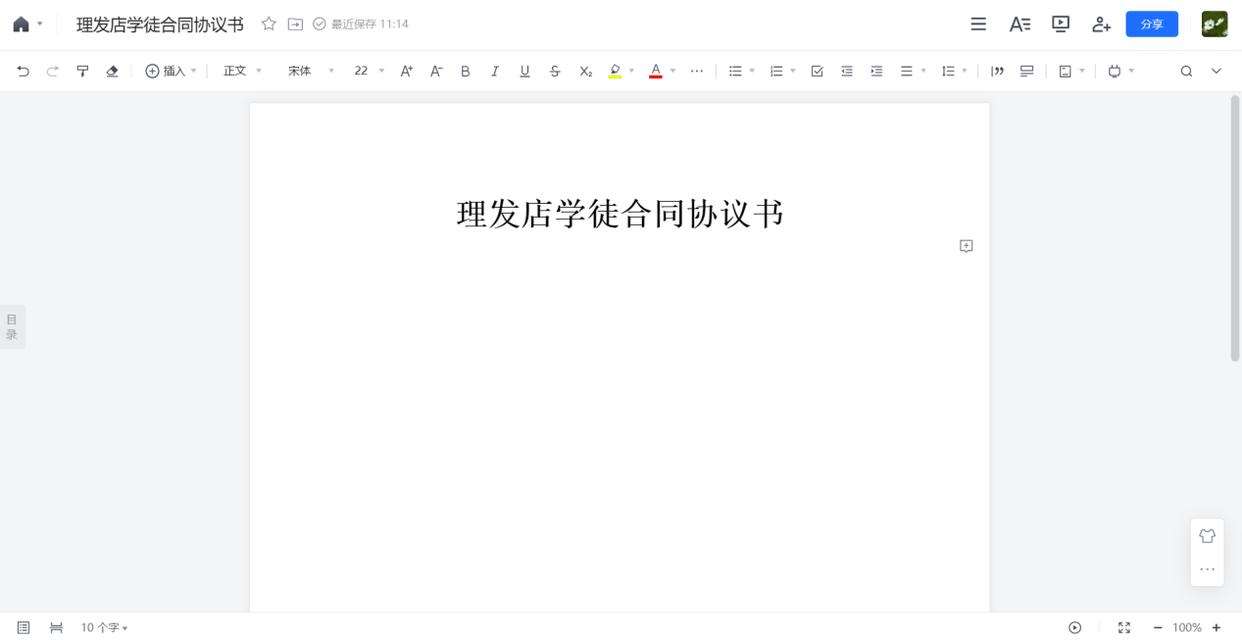Viewport: 1242px width, 640px height.
Task: Open the 宋体 font dropdown
Action: click(311, 71)
